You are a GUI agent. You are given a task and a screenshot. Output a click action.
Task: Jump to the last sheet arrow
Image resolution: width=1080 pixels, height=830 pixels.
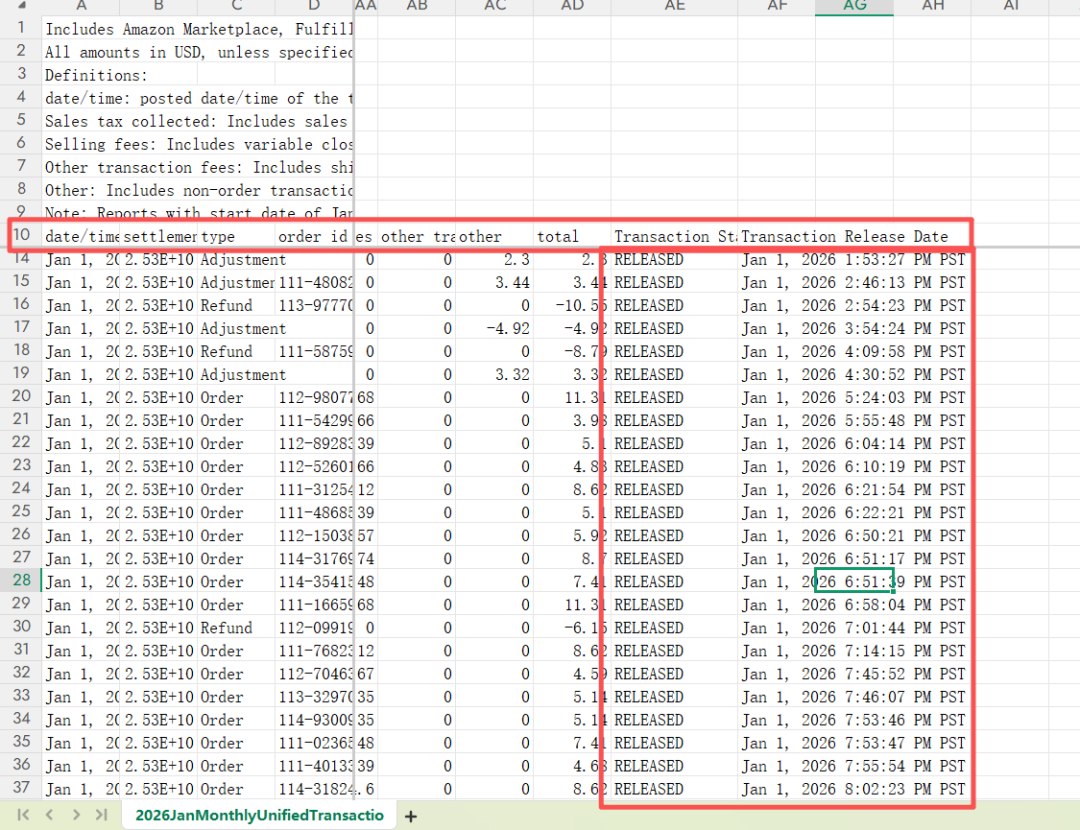point(102,815)
